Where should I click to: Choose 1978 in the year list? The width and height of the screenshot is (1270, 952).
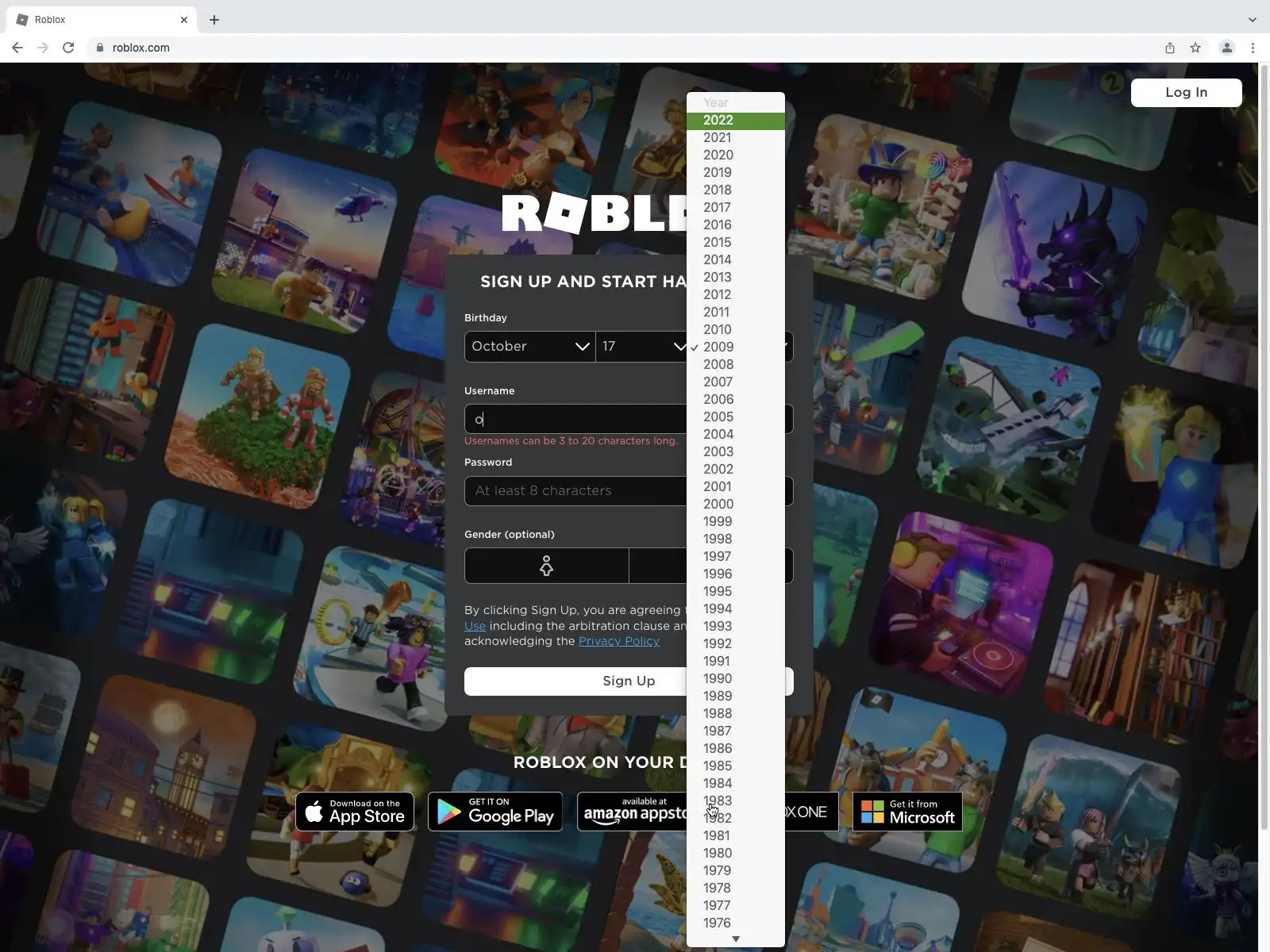pyautogui.click(x=736, y=889)
